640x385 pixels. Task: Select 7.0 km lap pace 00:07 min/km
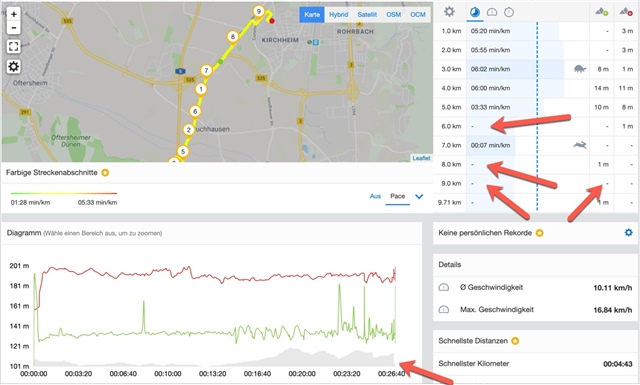point(490,145)
